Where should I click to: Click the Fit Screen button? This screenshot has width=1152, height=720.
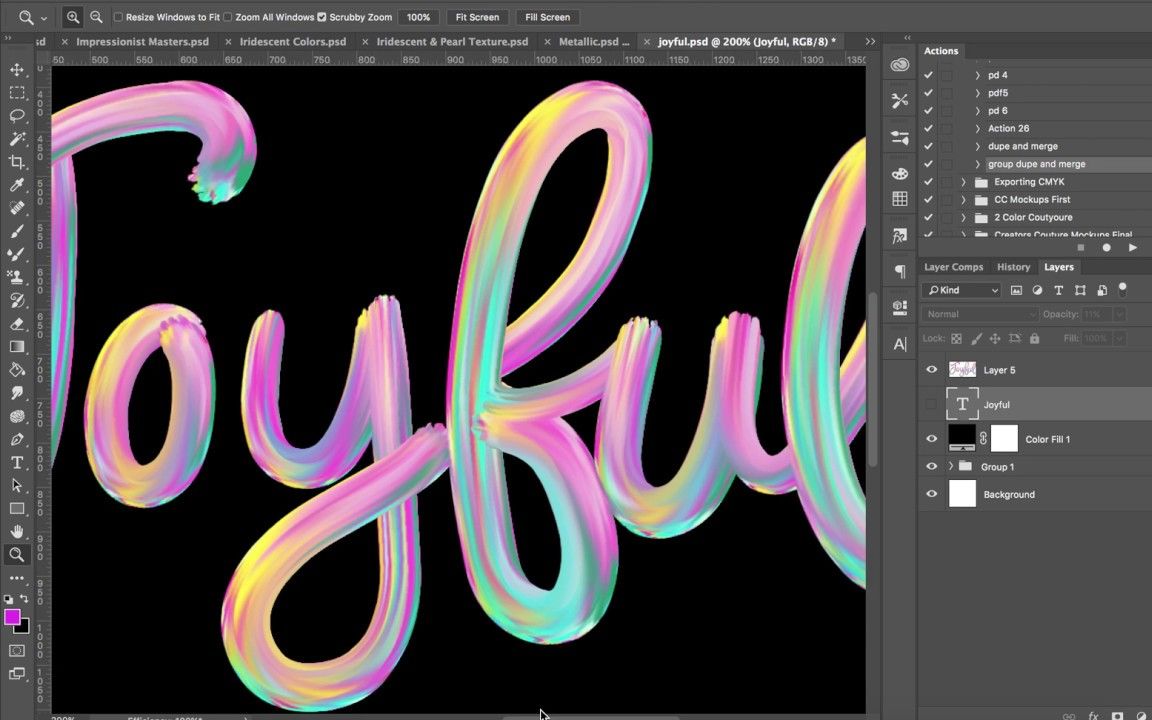point(477,17)
